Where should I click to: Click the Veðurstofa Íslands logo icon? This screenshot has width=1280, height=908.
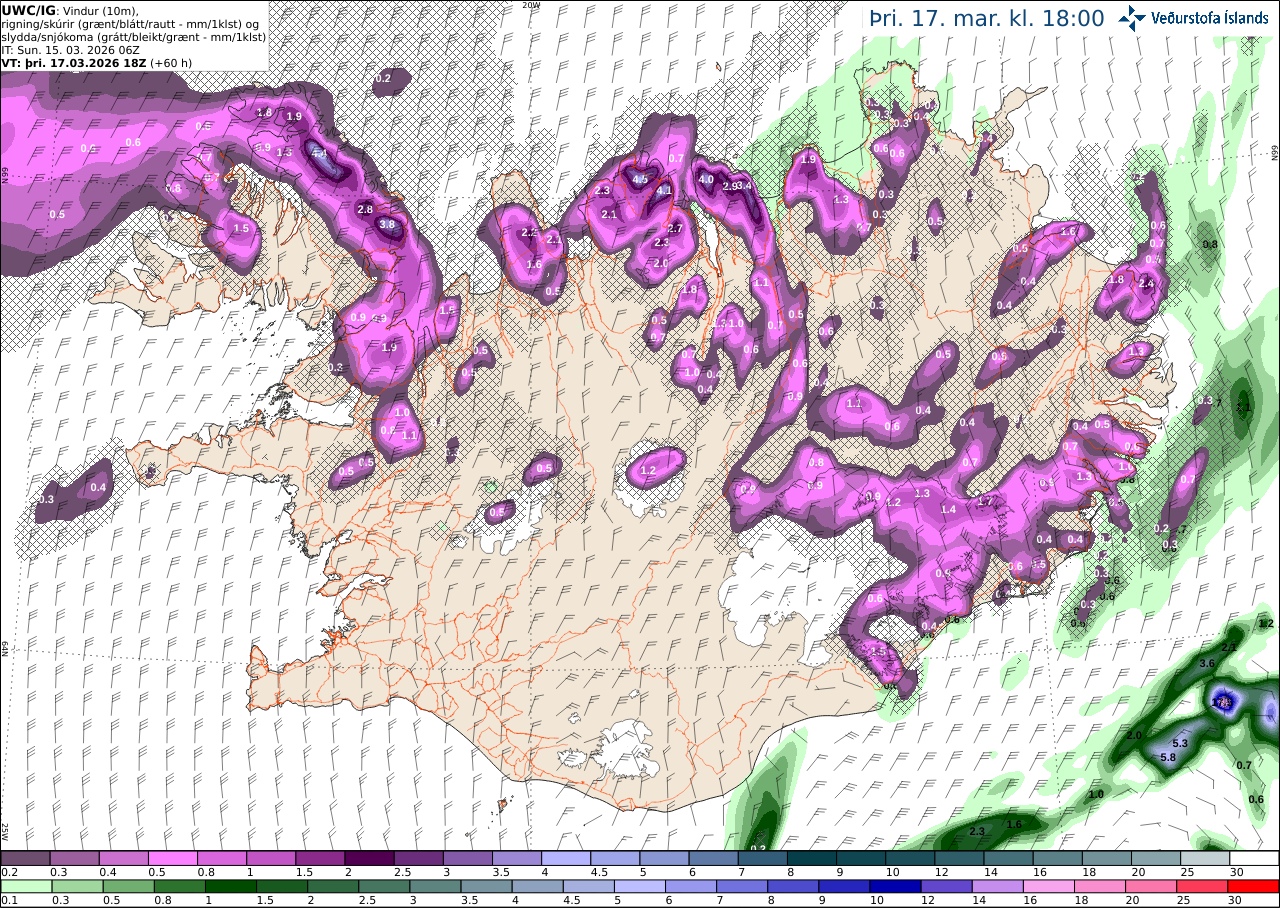point(1133,18)
